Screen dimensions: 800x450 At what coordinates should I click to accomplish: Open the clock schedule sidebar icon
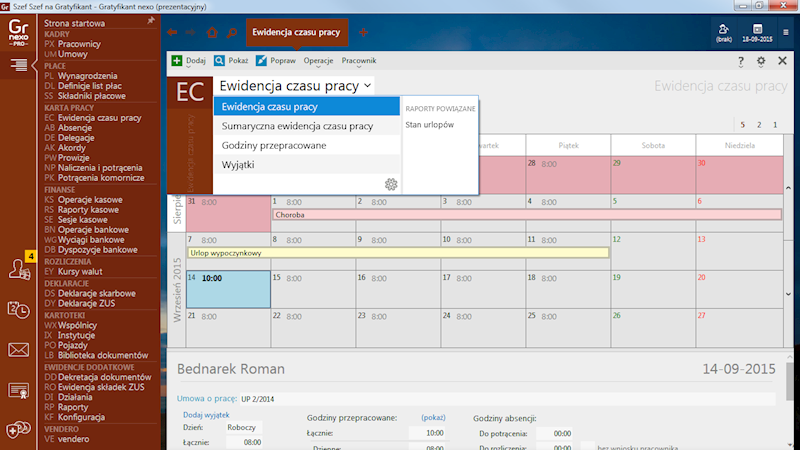pos(18,309)
